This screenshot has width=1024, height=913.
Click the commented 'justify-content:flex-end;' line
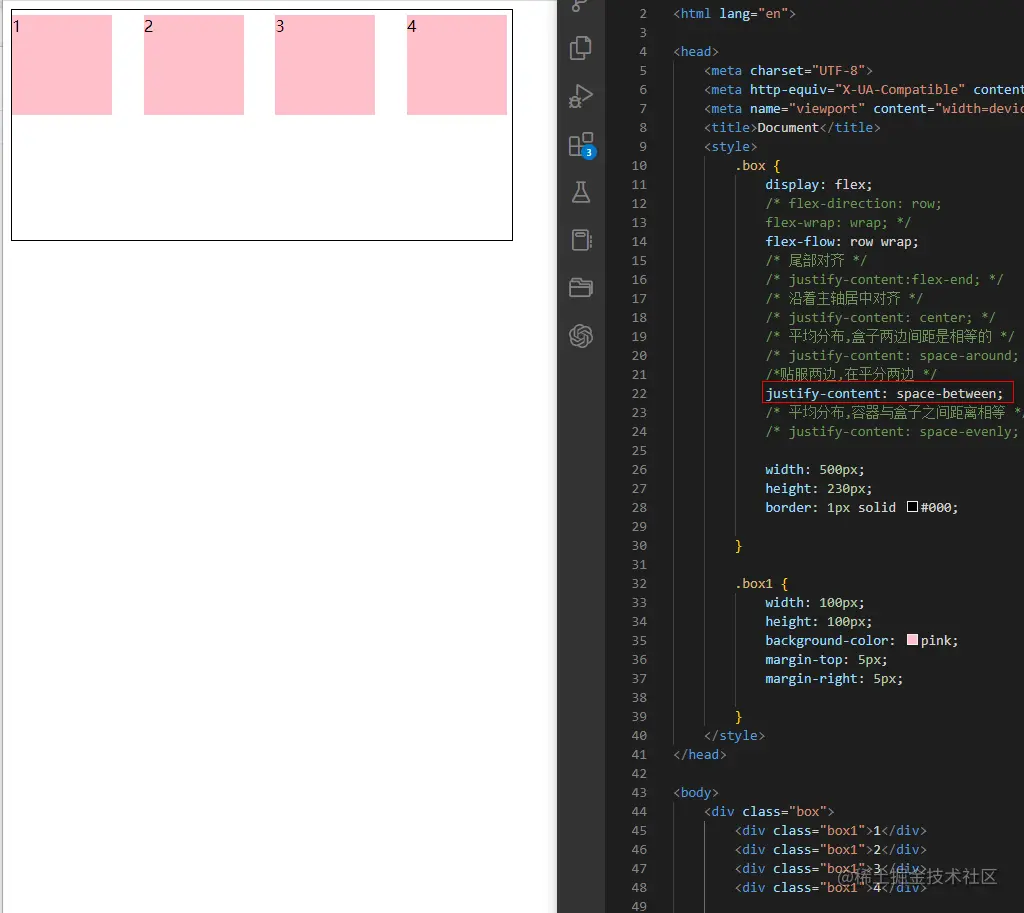(884, 280)
